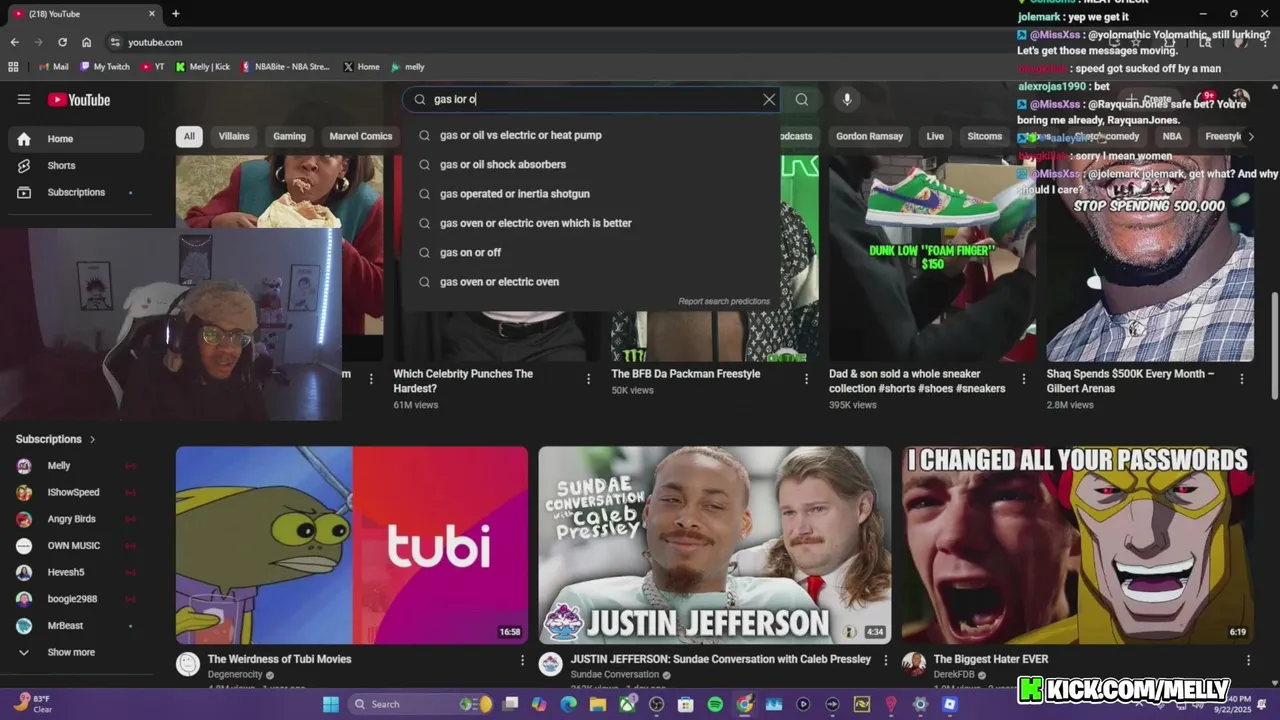Open Chrome from the taskbar
1280x720 pixels.
pyautogui.click(x=744, y=704)
